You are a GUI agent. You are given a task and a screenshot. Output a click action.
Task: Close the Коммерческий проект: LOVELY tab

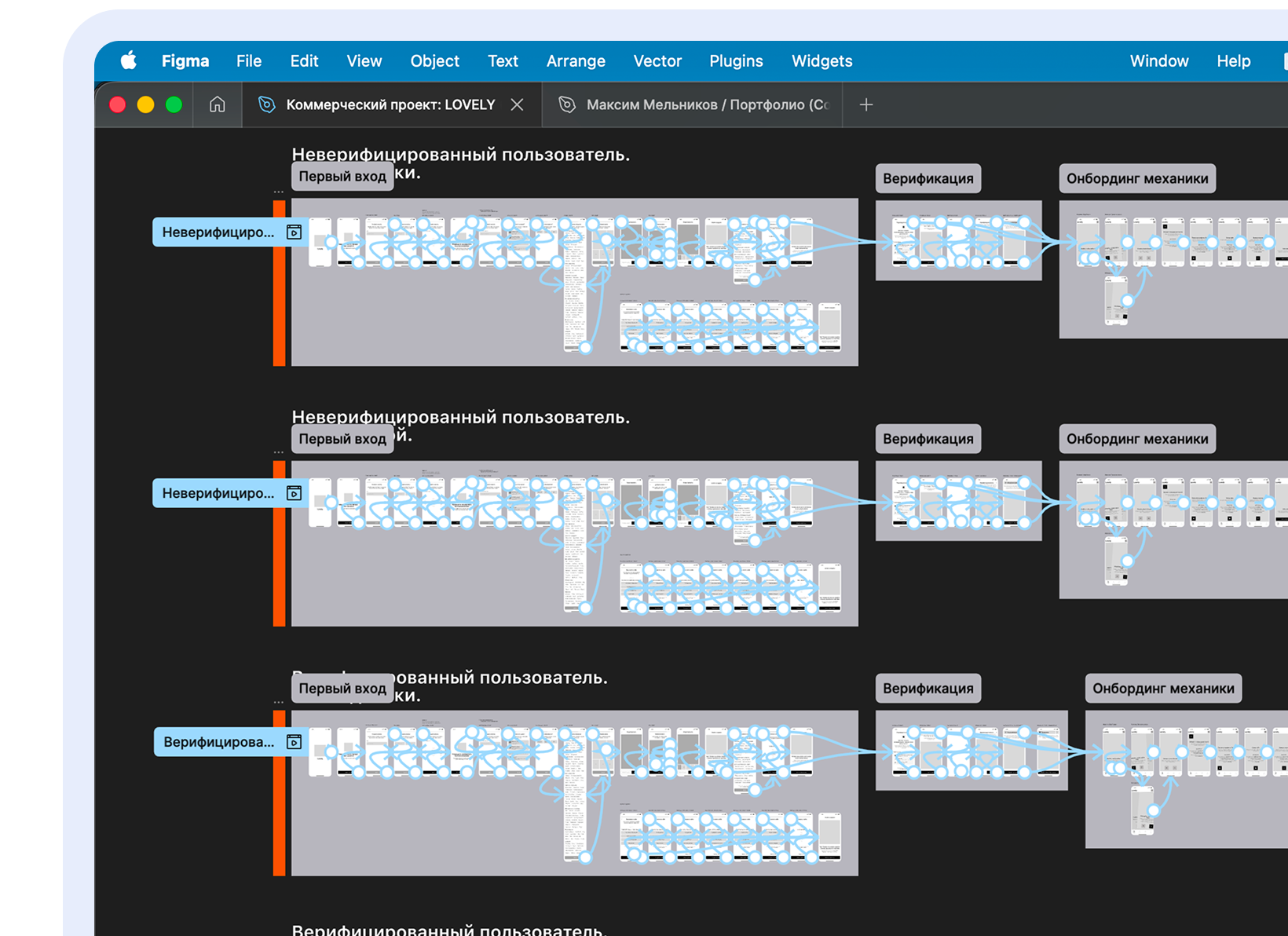(517, 104)
